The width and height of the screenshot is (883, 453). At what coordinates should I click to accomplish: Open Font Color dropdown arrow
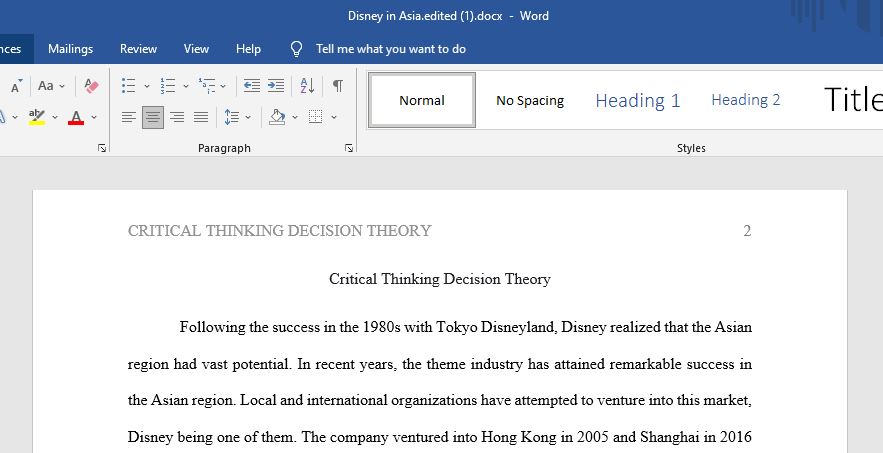click(93, 117)
